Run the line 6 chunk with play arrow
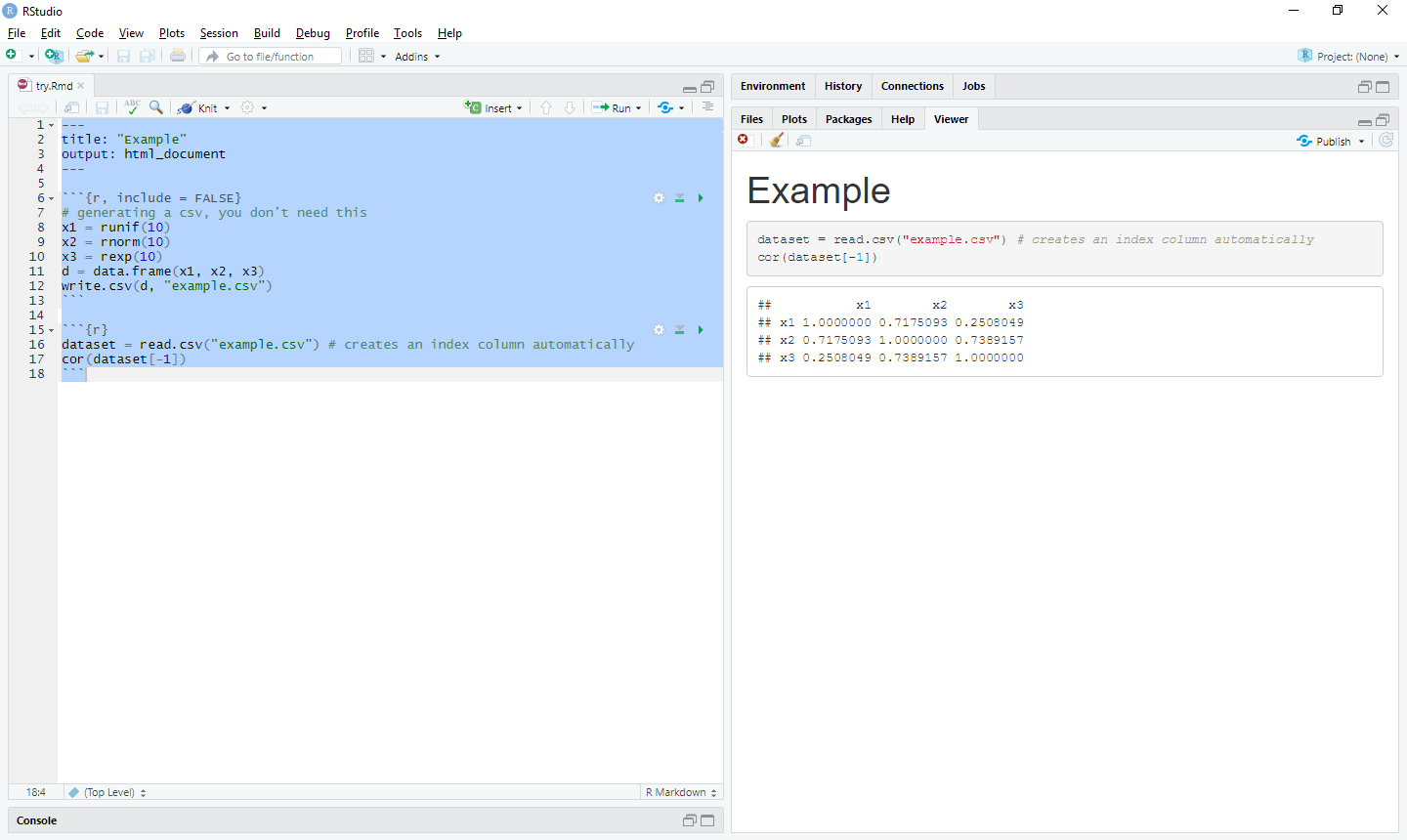1407x840 pixels. [x=701, y=197]
